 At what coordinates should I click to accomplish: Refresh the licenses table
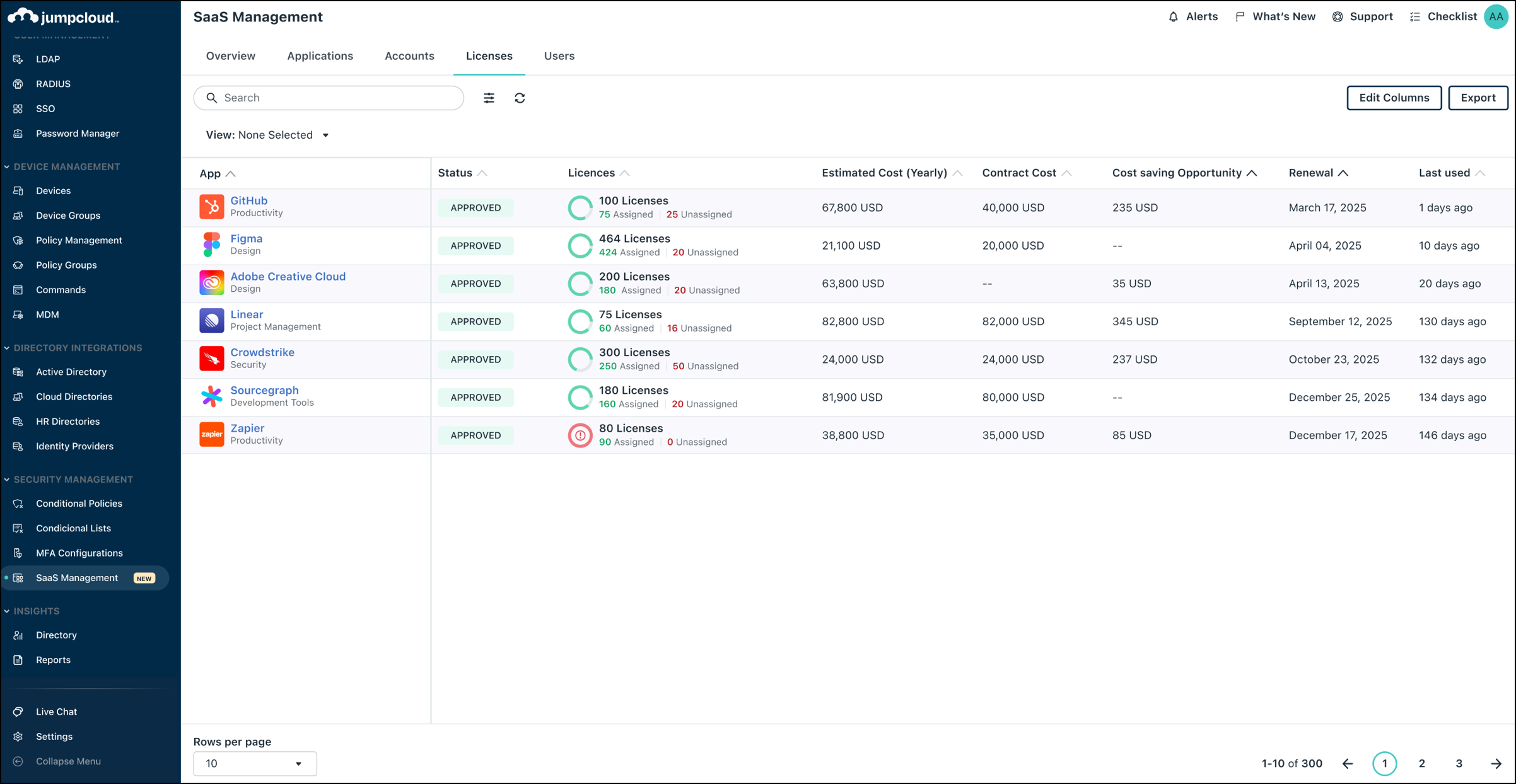point(520,98)
